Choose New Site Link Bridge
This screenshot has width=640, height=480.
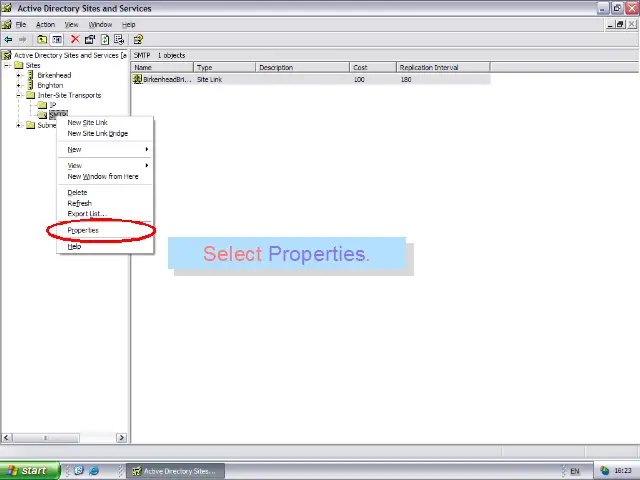pyautogui.click(x=105, y=133)
